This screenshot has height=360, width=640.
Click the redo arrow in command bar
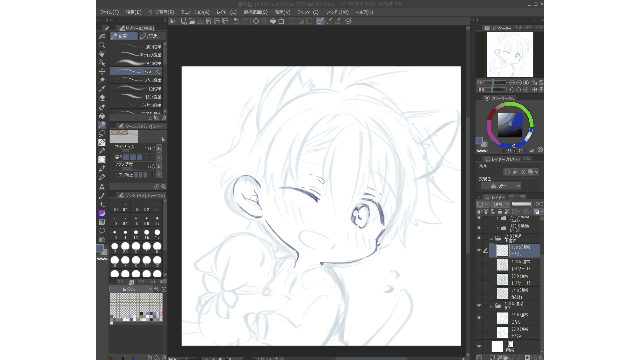244,21
